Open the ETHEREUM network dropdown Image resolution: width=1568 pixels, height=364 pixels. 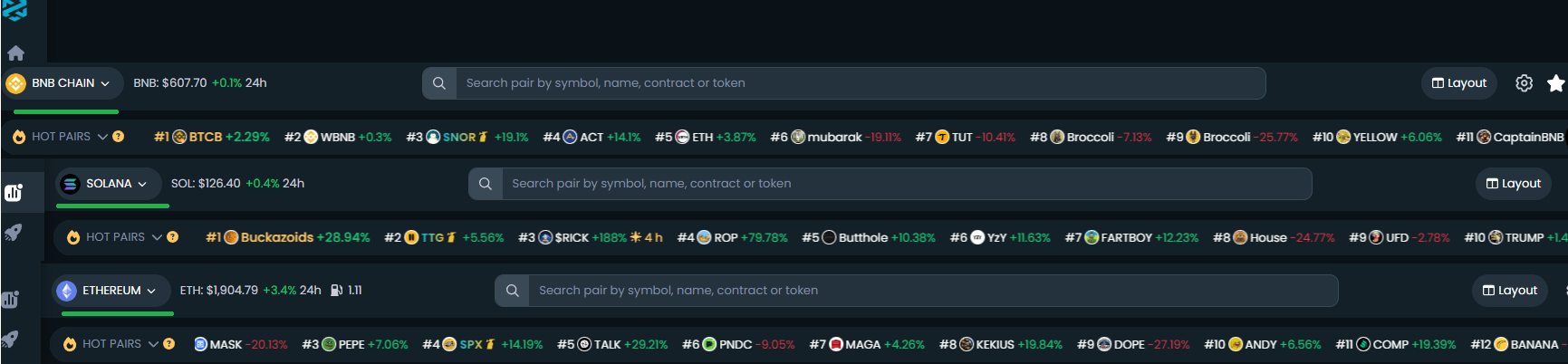point(111,291)
